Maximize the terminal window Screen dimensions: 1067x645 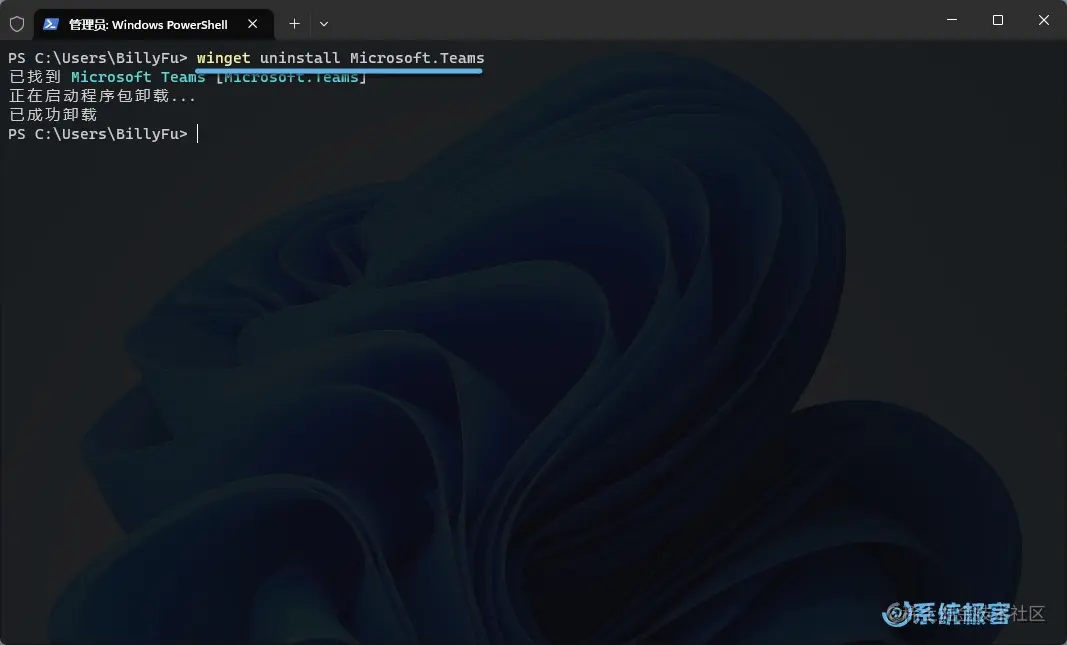click(998, 20)
